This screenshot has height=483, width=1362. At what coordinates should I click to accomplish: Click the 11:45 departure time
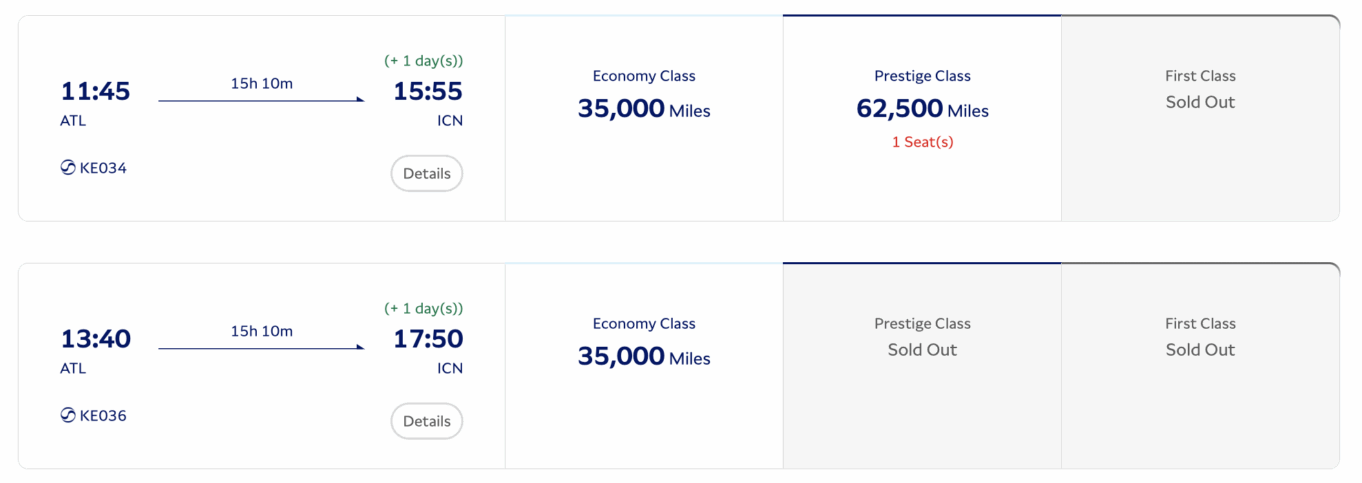click(96, 91)
